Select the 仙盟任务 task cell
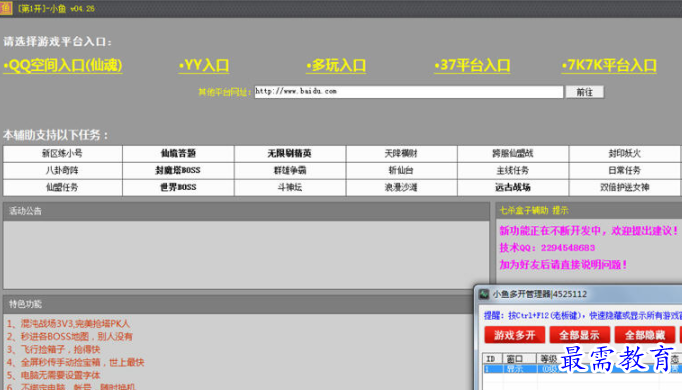The image size is (682, 390). [x=63, y=187]
